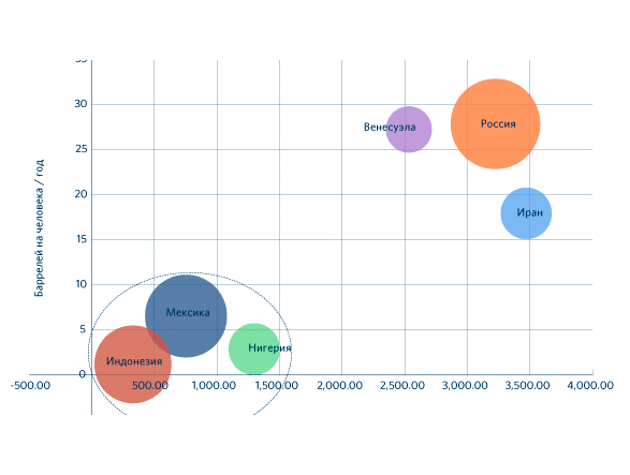Screen dimensions: 630x475
Task: Click the 1,500.00 horizontal axis label
Action: tap(276, 385)
